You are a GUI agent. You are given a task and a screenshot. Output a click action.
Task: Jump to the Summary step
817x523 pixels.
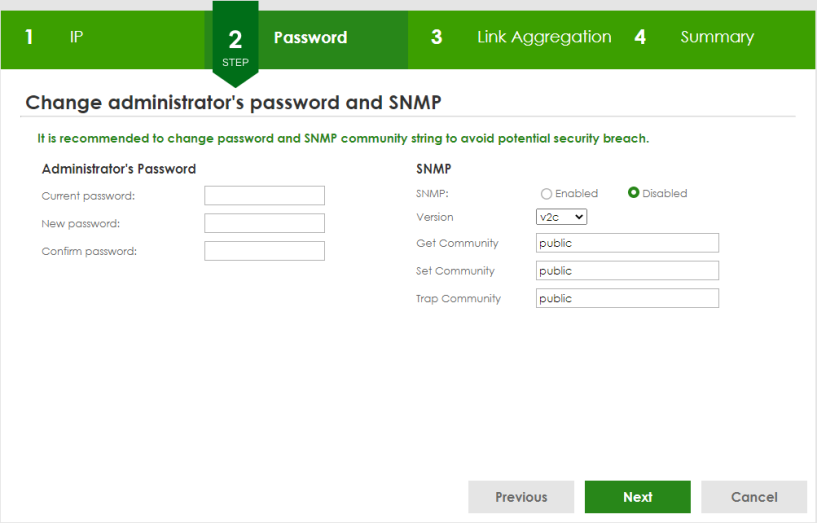717,37
